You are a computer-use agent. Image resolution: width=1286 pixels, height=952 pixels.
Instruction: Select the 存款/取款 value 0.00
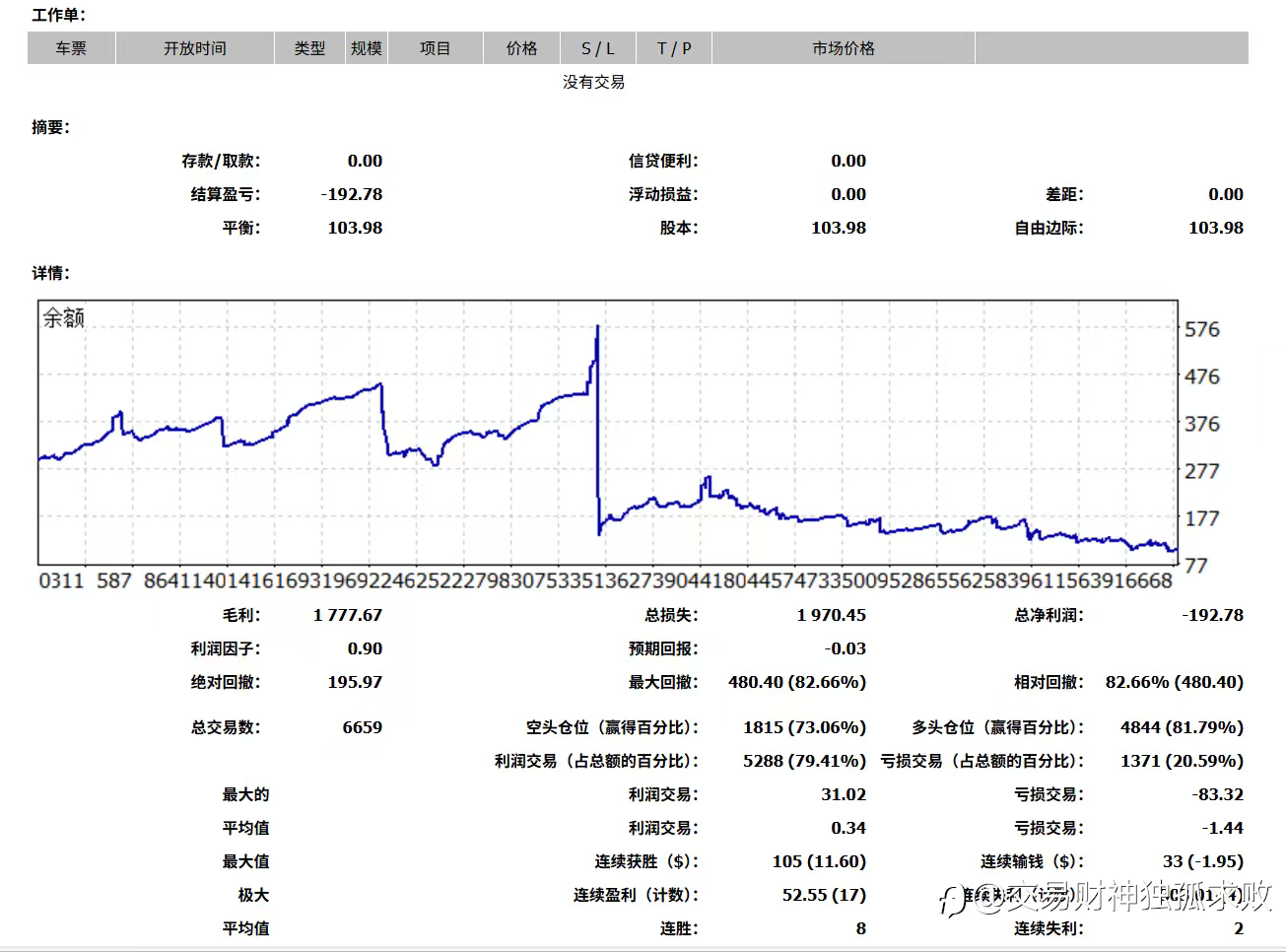click(365, 161)
